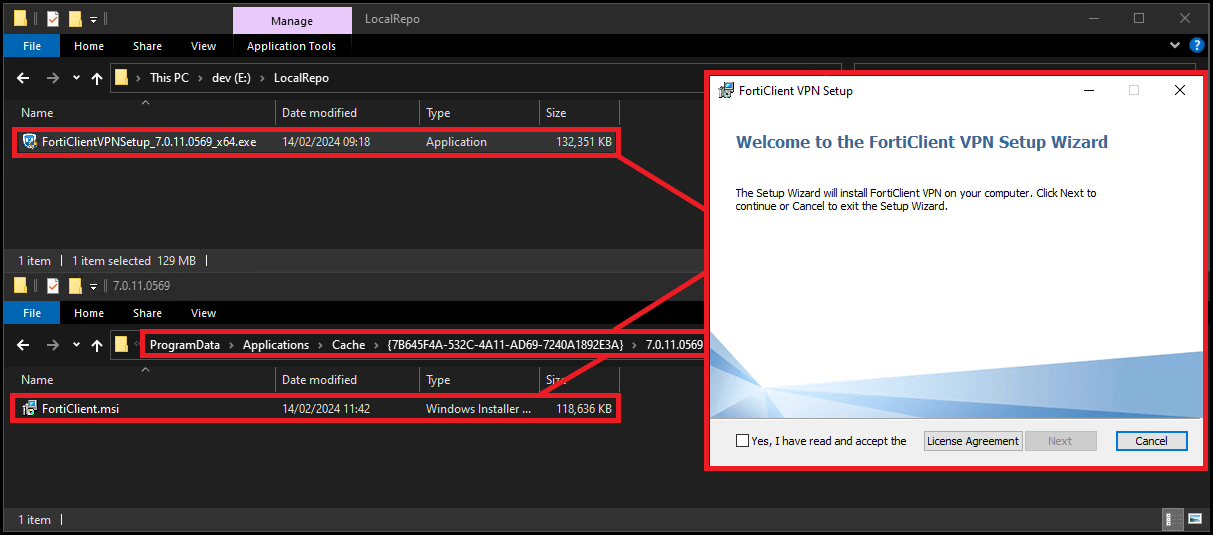Open Share tab in LocalRepo window
This screenshot has height=535, width=1213.
[147, 46]
